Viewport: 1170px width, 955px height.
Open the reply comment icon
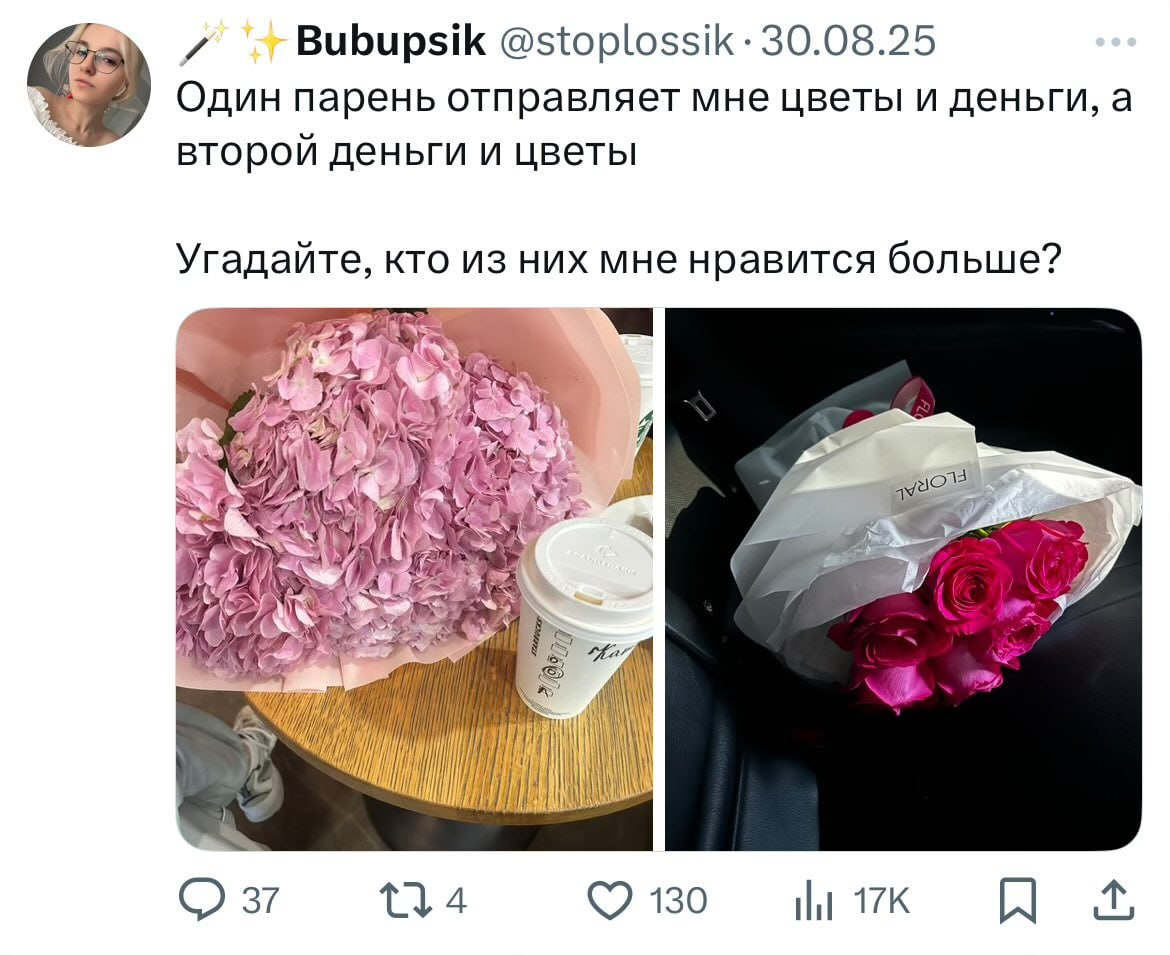(x=201, y=899)
